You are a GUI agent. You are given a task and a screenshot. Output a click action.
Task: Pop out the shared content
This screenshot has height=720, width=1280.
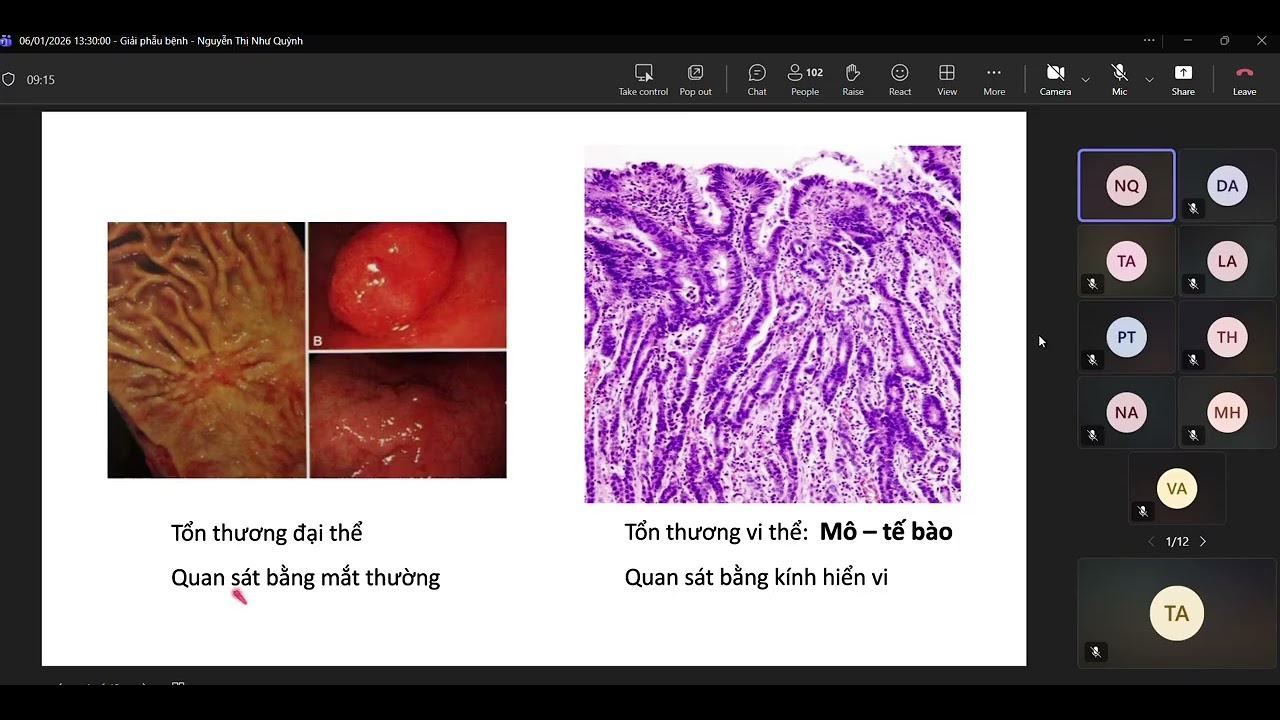pos(695,80)
